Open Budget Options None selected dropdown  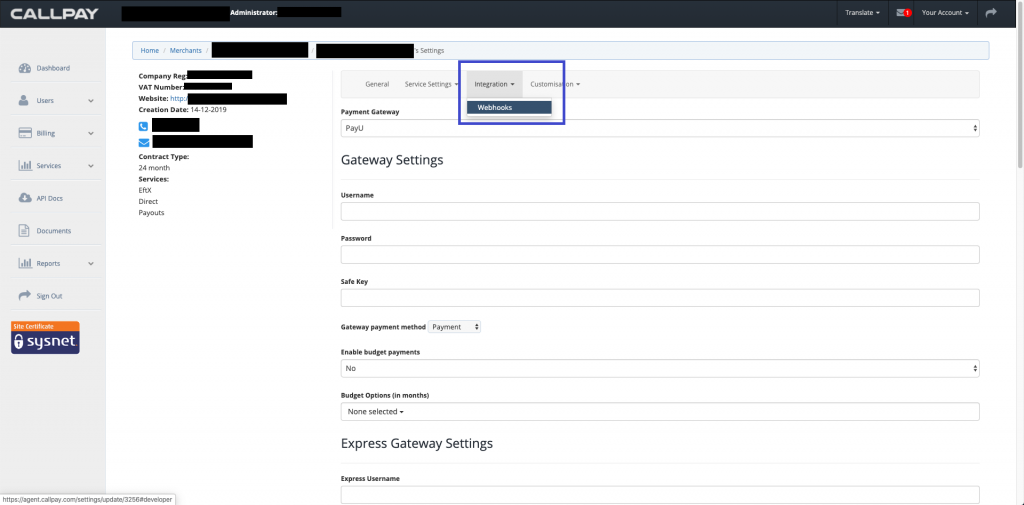pyautogui.click(x=660, y=412)
